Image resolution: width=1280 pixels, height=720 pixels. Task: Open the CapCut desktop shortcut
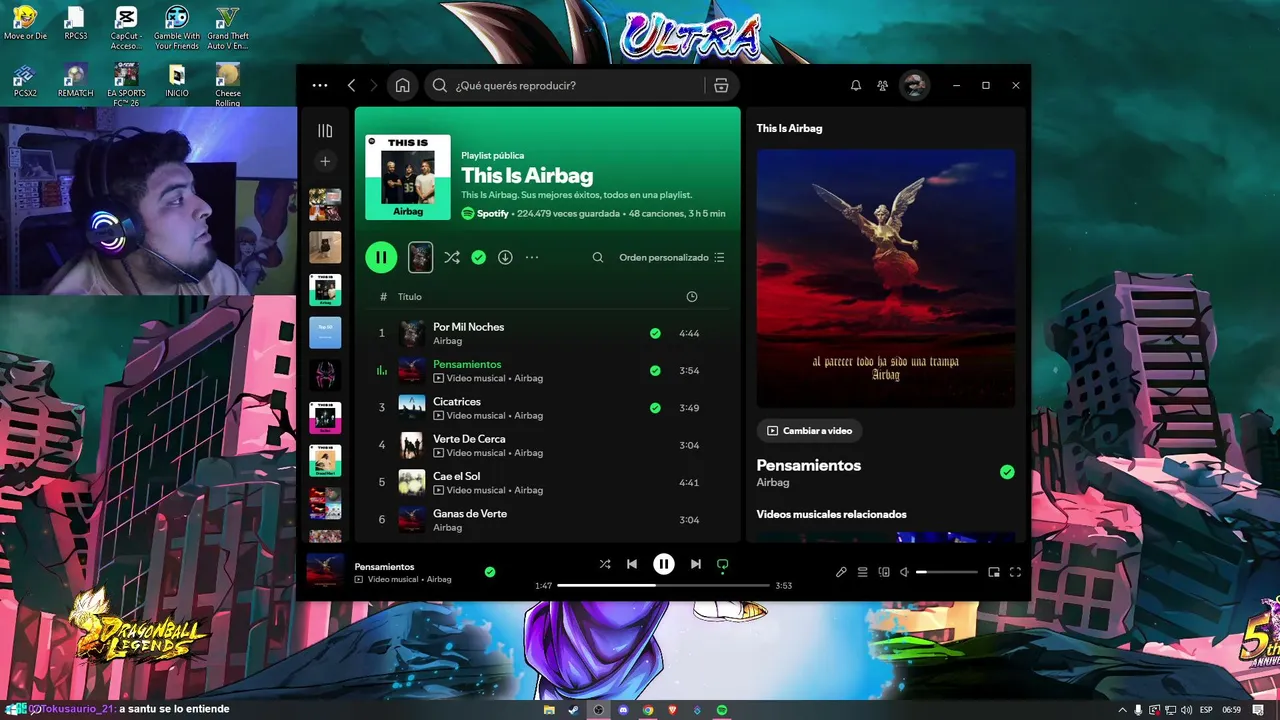tap(126, 28)
